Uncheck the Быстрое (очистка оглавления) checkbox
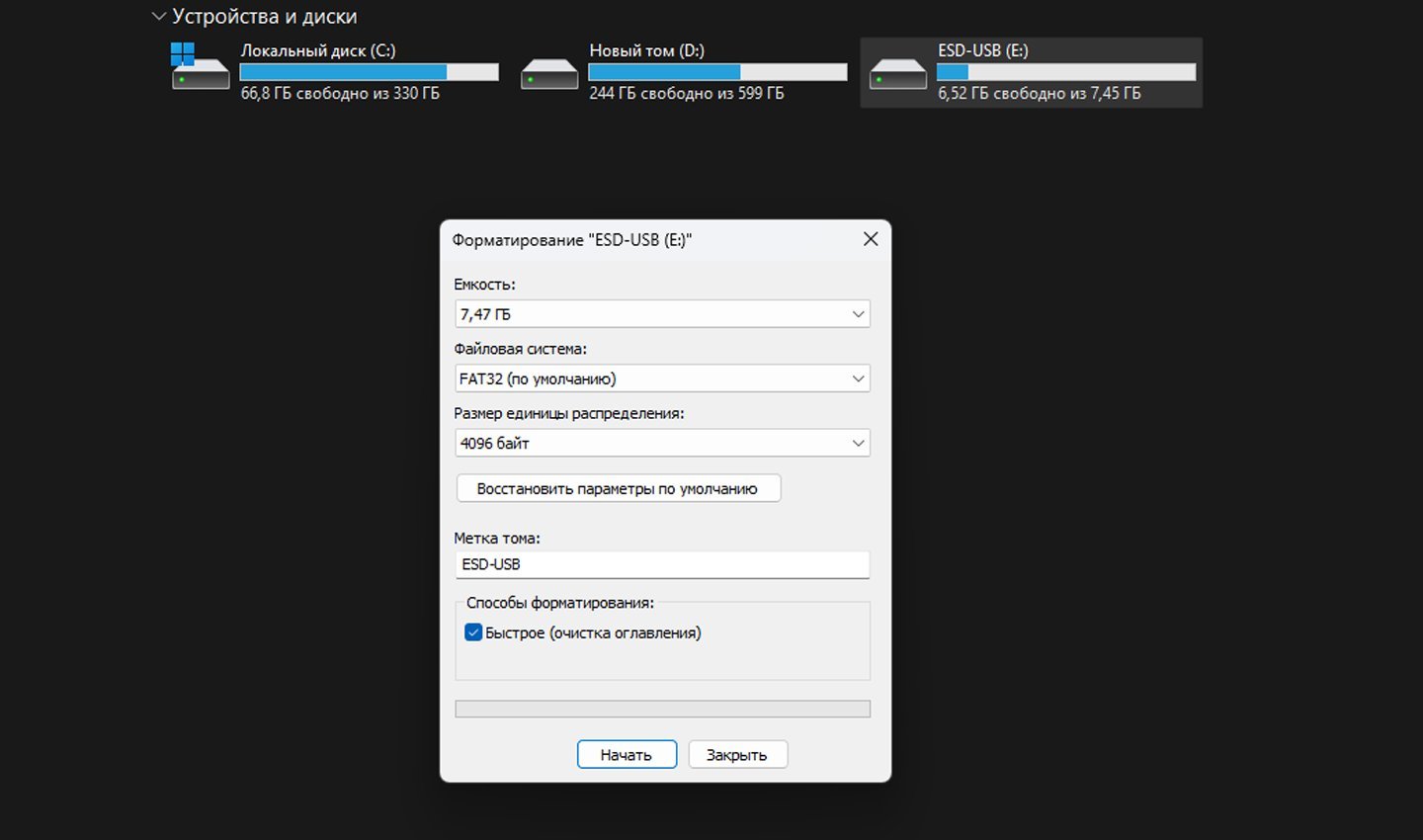The height and width of the screenshot is (840, 1423). [473, 632]
